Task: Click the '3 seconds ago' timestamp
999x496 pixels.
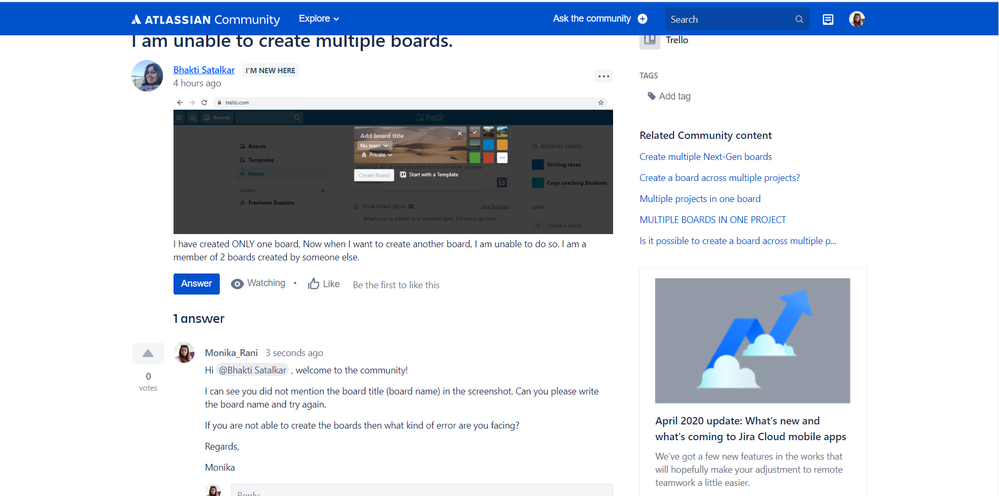Action: click(294, 353)
